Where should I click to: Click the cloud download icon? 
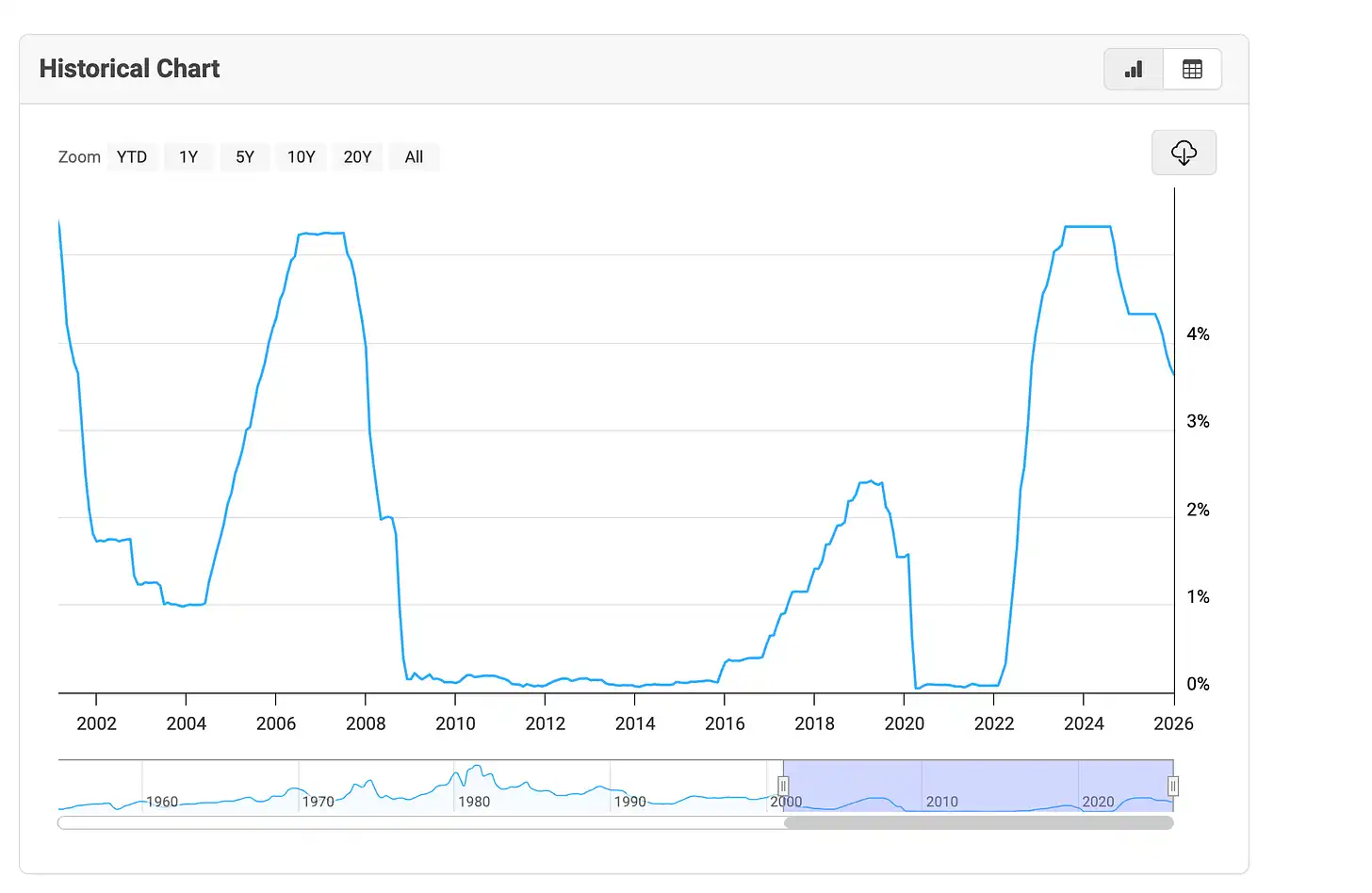[x=1184, y=153]
